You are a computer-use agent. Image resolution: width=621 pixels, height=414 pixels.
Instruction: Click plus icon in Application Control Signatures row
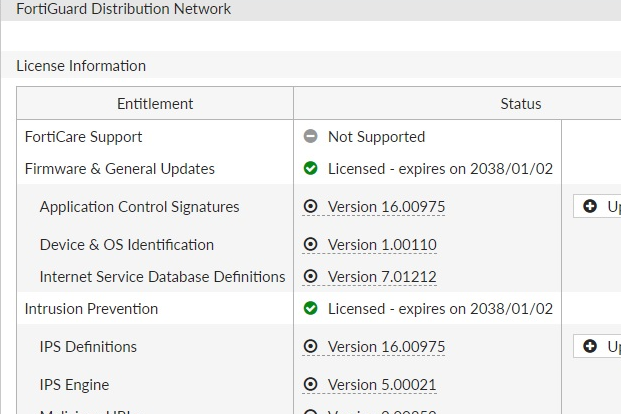(590, 206)
